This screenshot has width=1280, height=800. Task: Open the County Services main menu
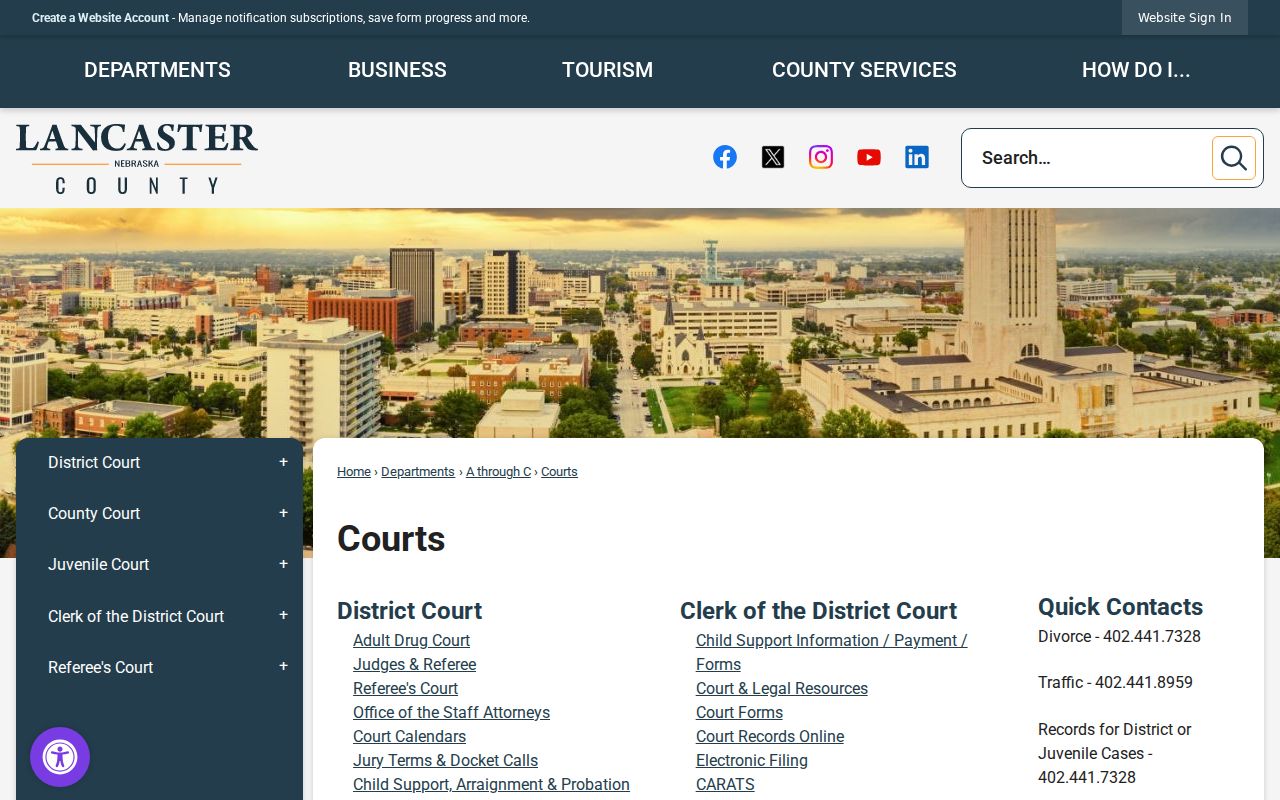[864, 70]
